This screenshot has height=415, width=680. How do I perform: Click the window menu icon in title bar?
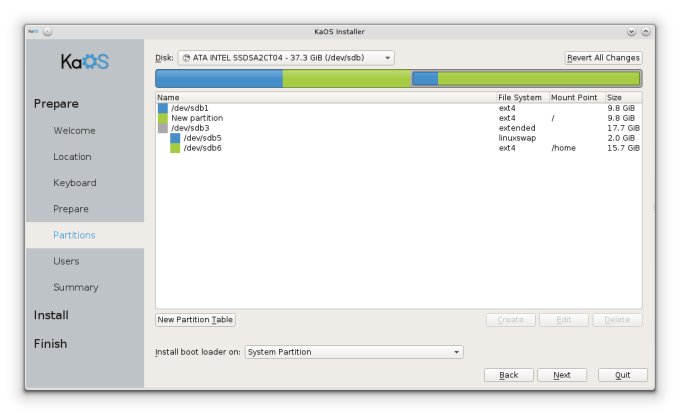33,31
